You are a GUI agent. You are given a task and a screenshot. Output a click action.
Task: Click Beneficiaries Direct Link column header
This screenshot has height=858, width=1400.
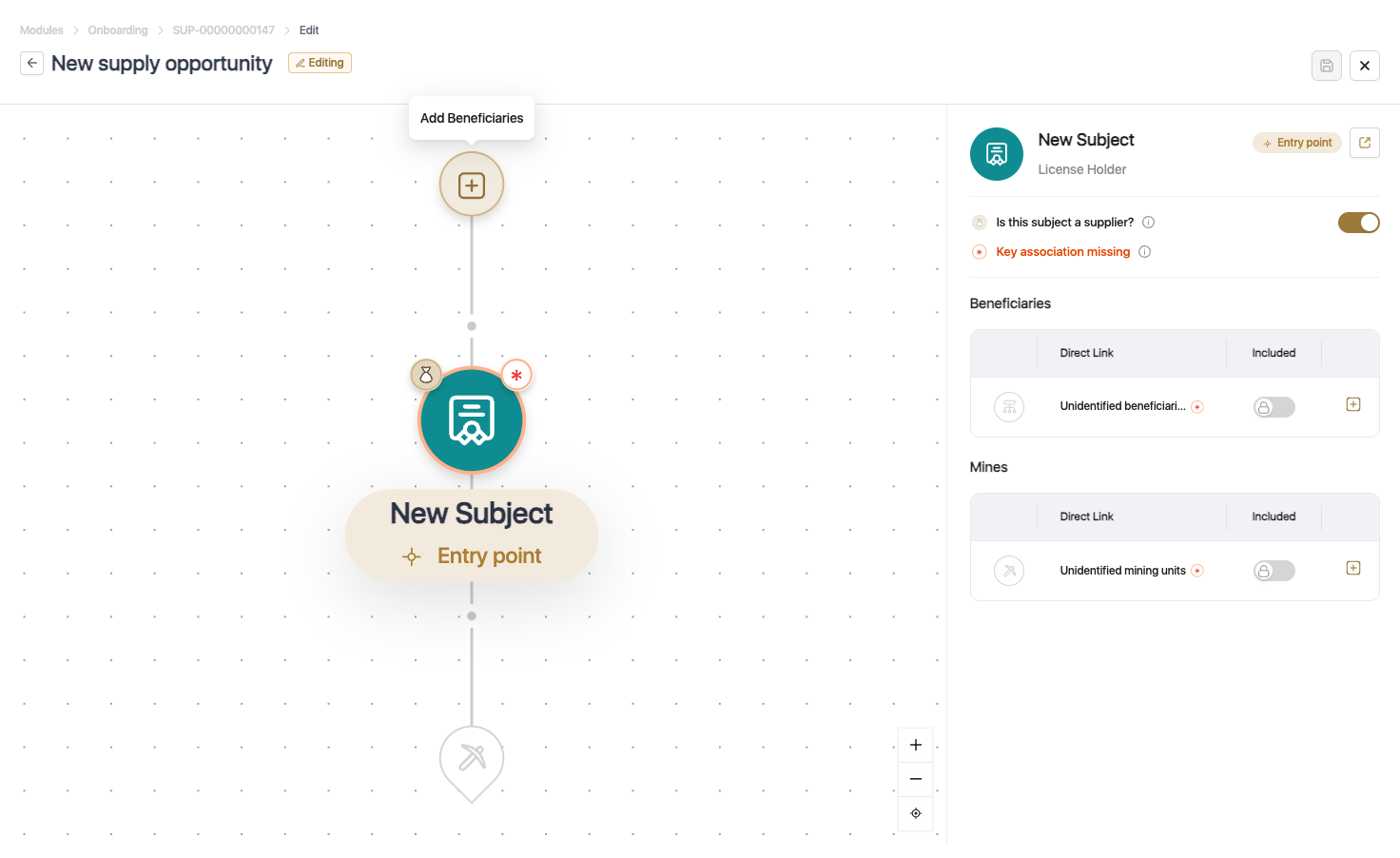1086,353
